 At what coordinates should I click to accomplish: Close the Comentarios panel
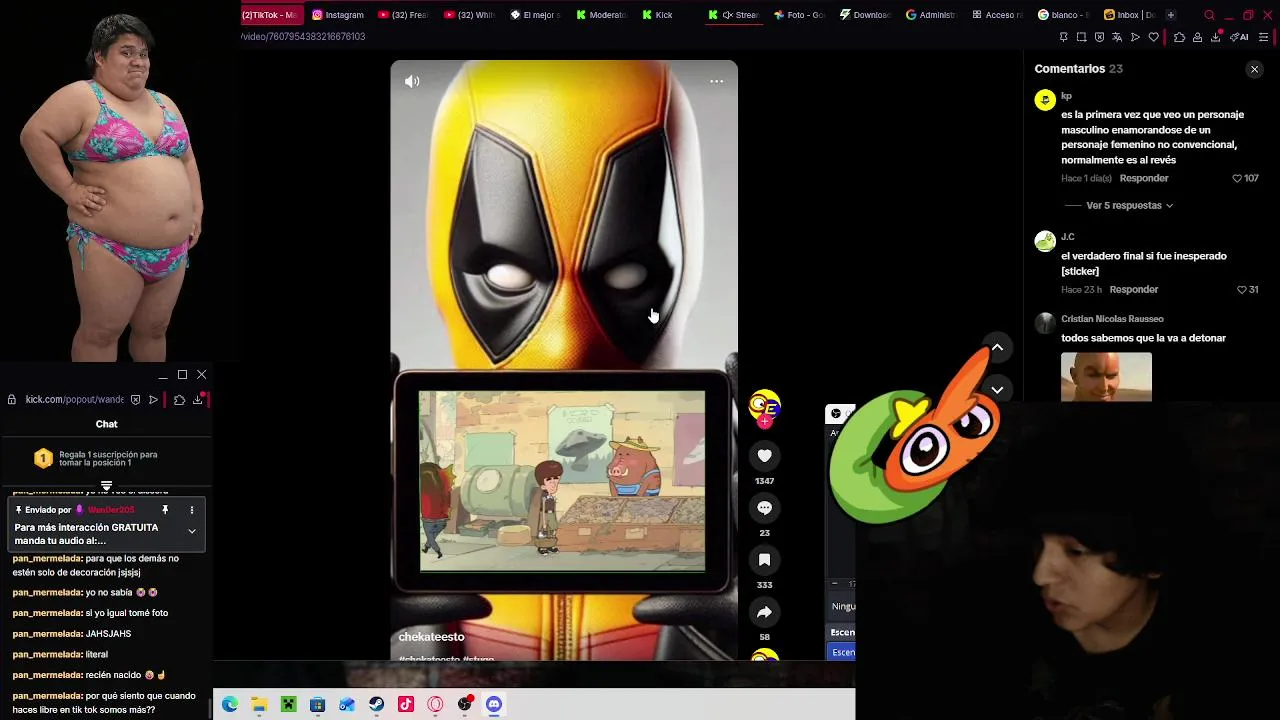pyautogui.click(x=1254, y=69)
